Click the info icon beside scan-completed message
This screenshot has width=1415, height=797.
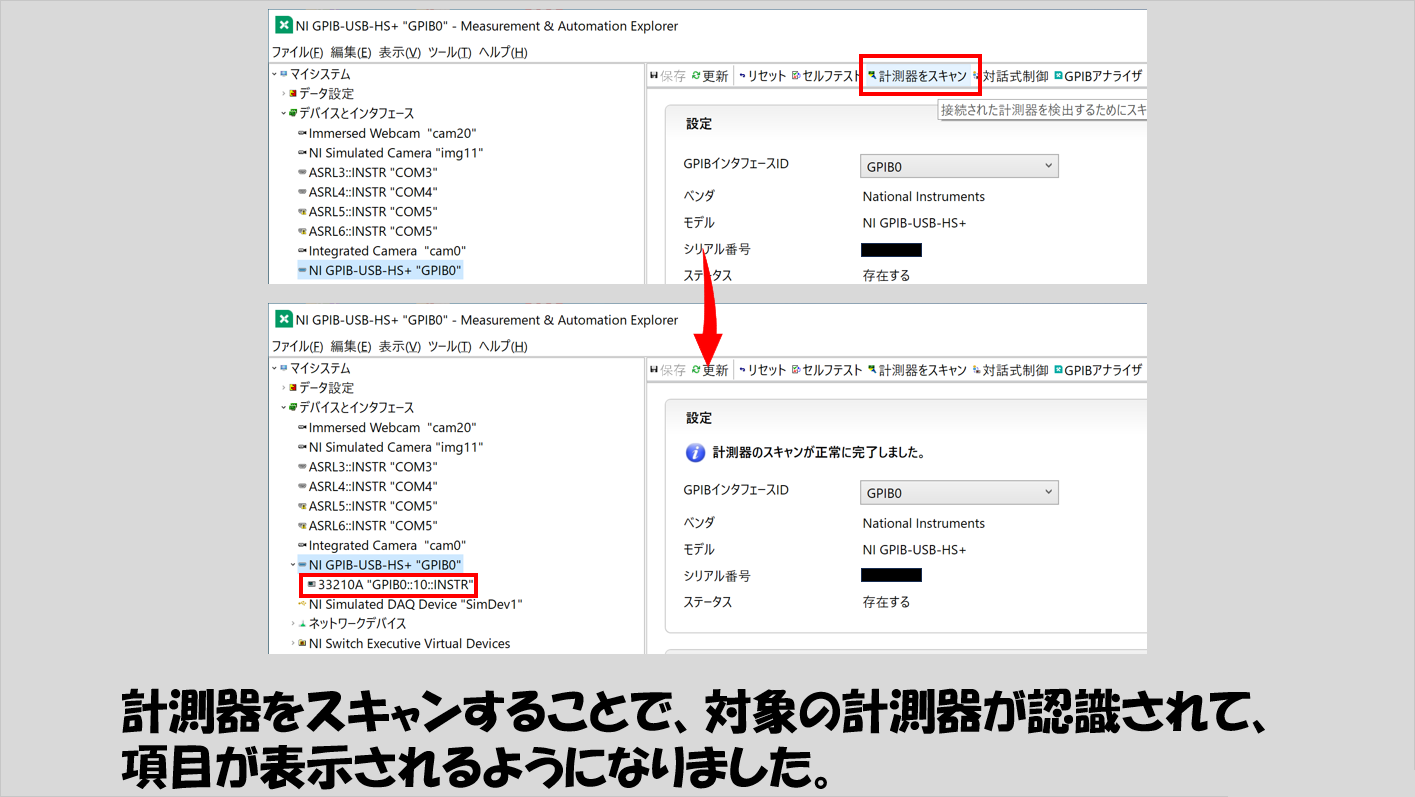[695, 453]
